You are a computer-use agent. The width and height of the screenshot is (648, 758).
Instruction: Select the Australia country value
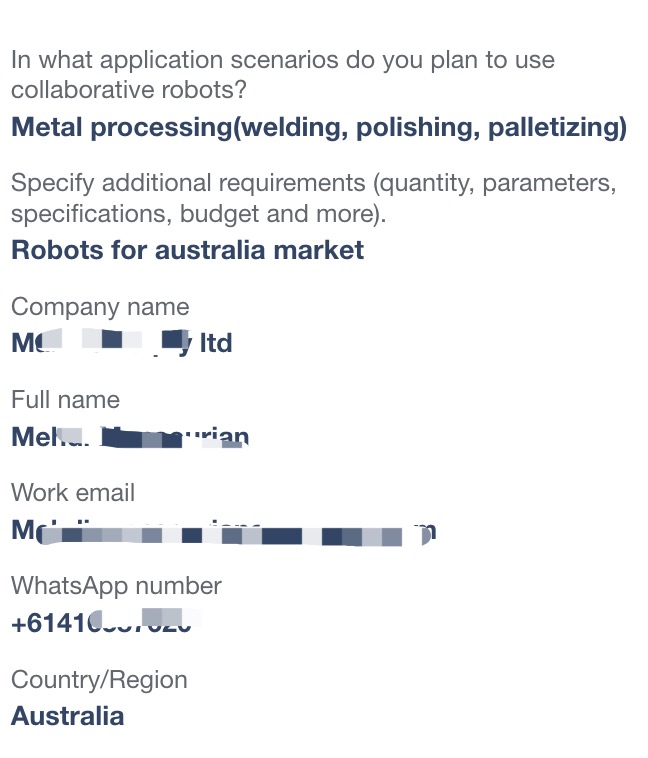(x=68, y=716)
